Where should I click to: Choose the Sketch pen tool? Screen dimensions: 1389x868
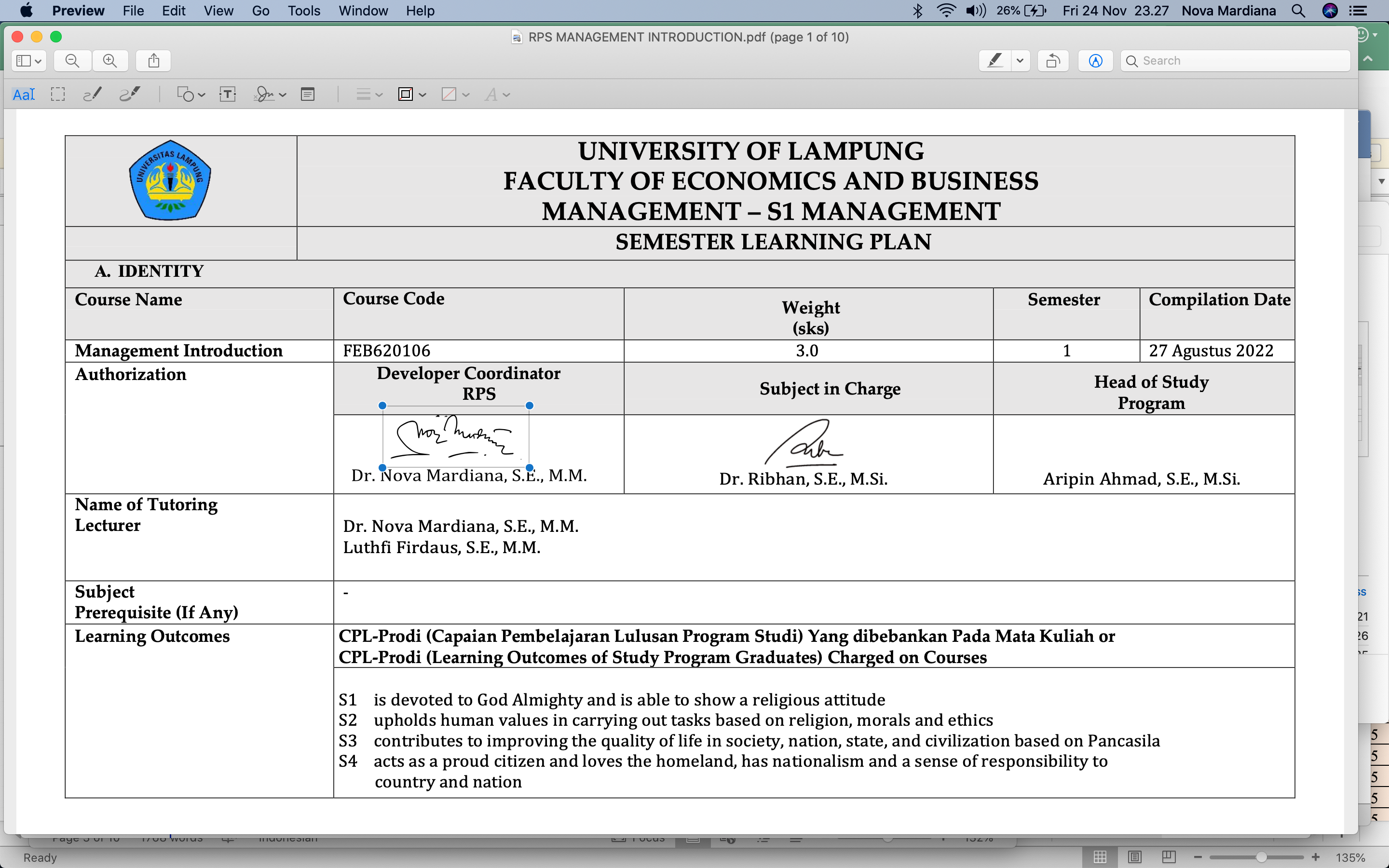point(93,95)
